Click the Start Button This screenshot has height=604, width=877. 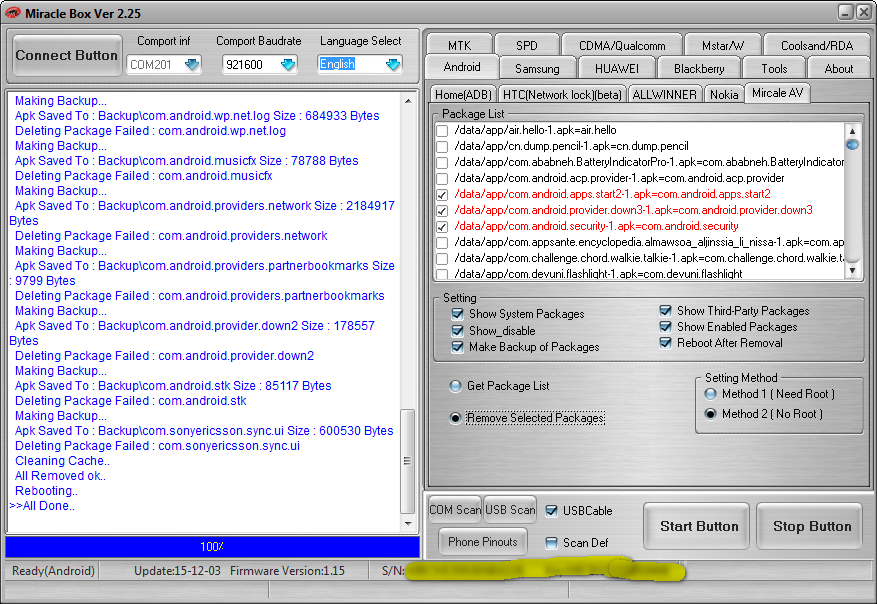697,526
